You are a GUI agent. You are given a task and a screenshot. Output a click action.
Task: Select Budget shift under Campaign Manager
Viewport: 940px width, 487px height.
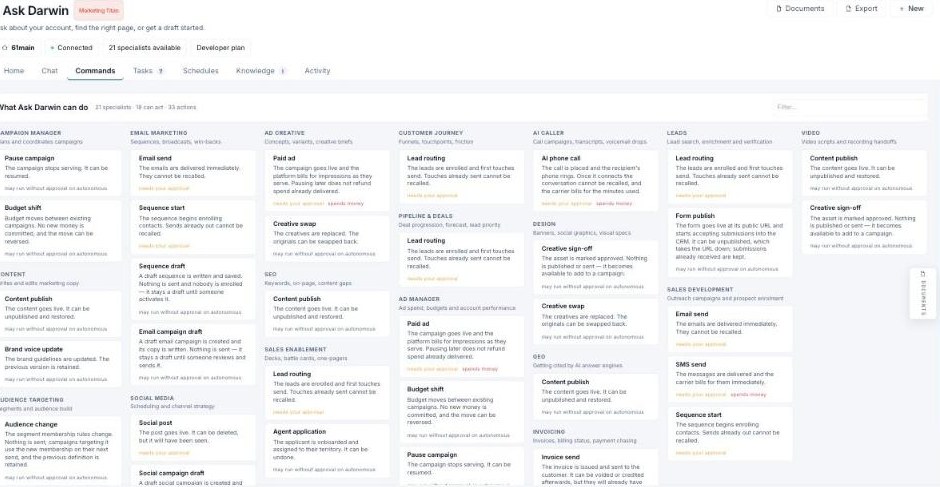click(x=59, y=231)
